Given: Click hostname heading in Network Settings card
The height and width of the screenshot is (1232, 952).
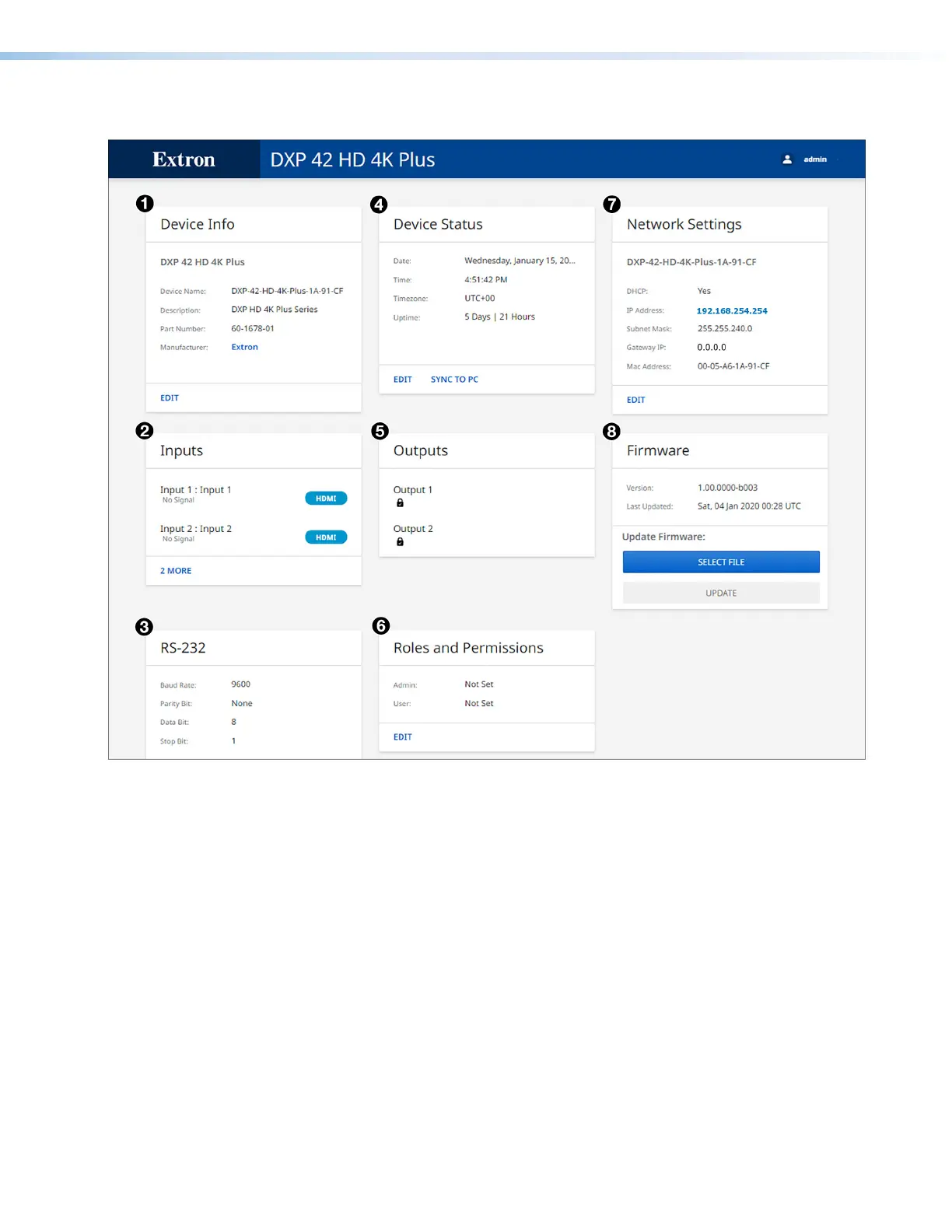Looking at the screenshot, I should pos(691,262).
